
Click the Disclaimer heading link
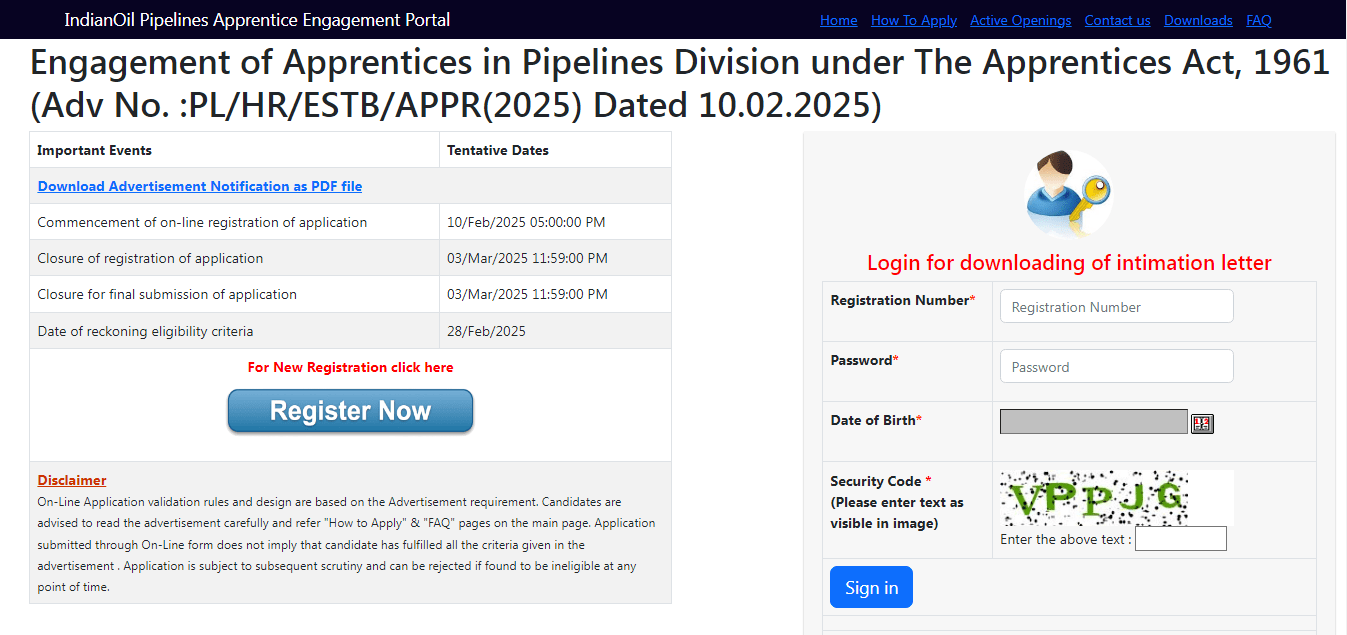click(x=72, y=480)
